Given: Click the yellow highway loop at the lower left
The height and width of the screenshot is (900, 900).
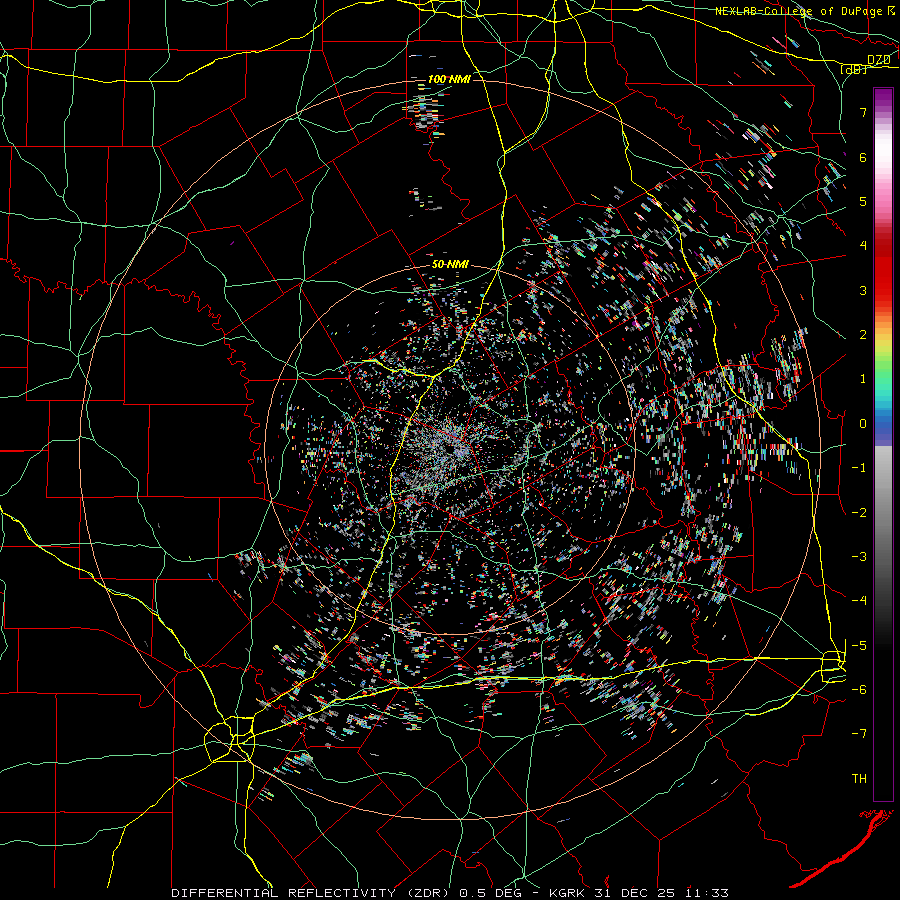Looking at the screenshot, I should (x=230, y=739).
